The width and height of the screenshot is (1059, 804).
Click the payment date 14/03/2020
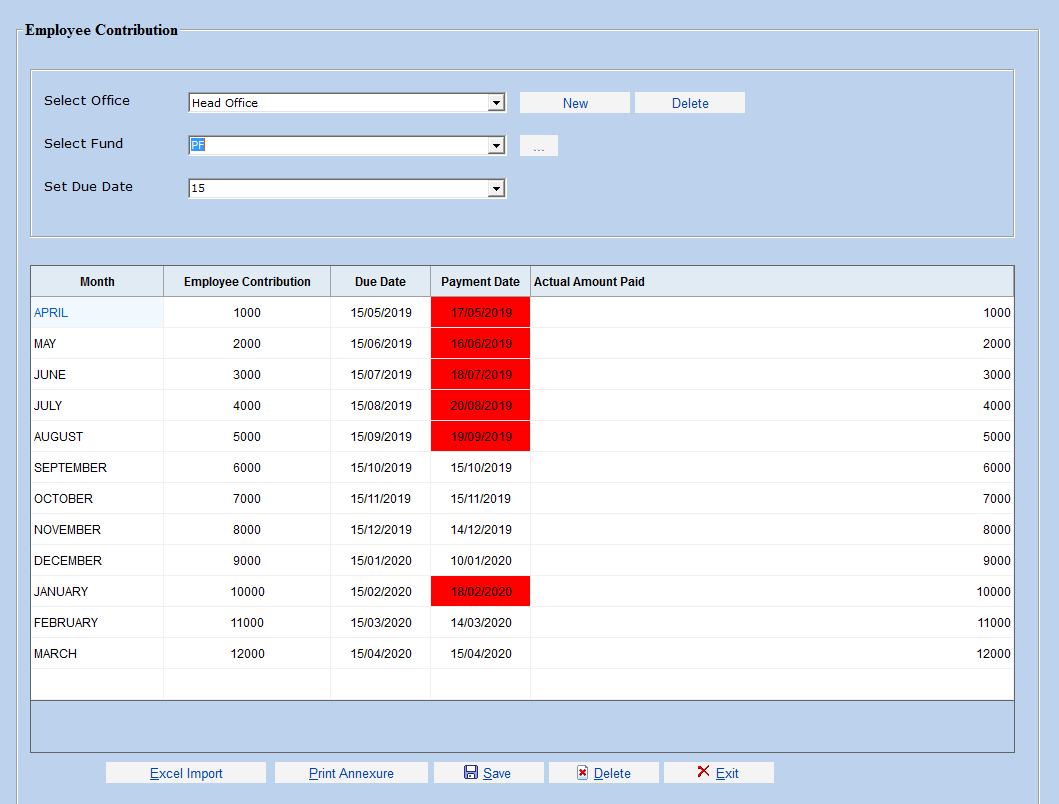click(x=481, y=624)
